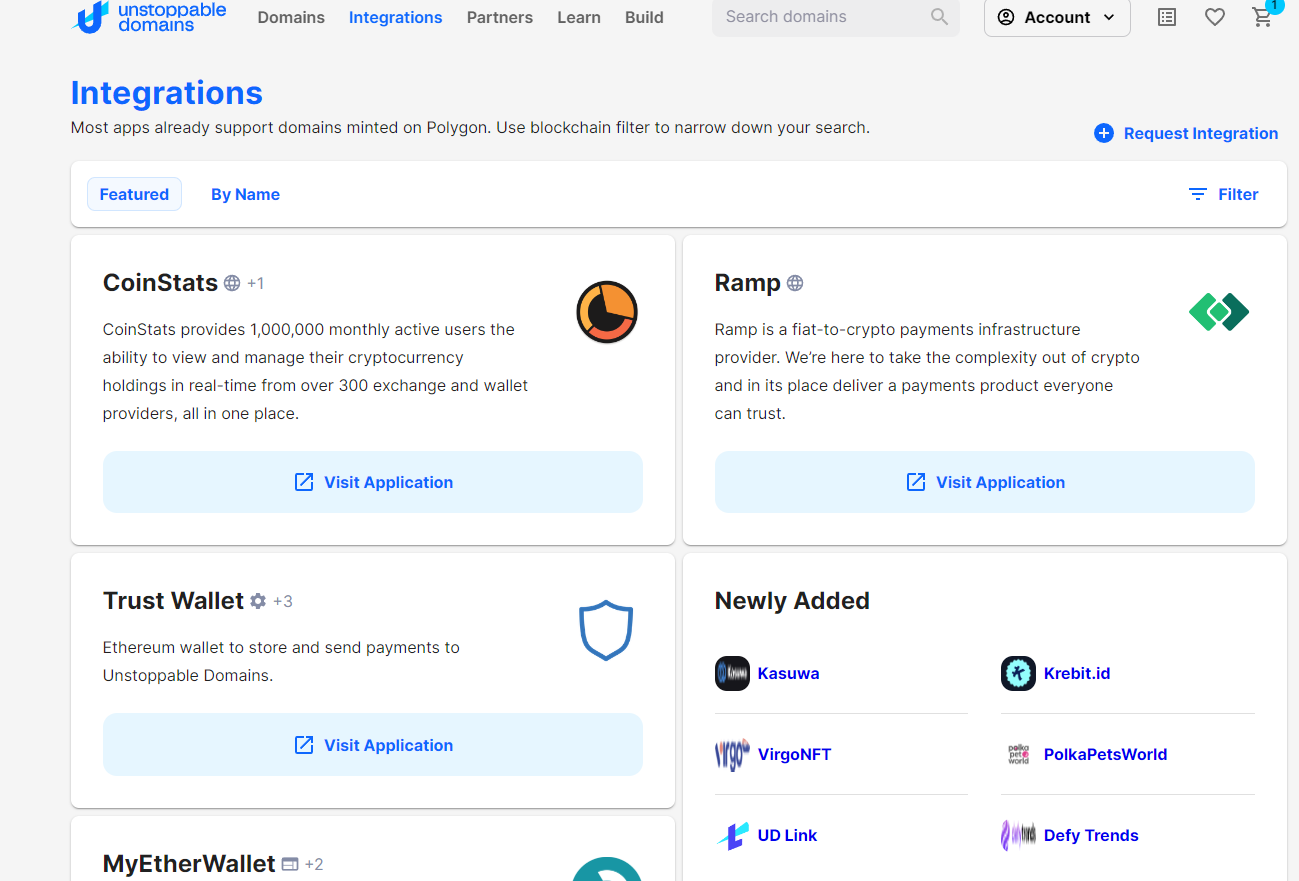Click the gear icon beside Trust Wallet
Image resolution: width=1299 pixels, height=881 pixels.
pyautogui.click(x=258, y=601)
